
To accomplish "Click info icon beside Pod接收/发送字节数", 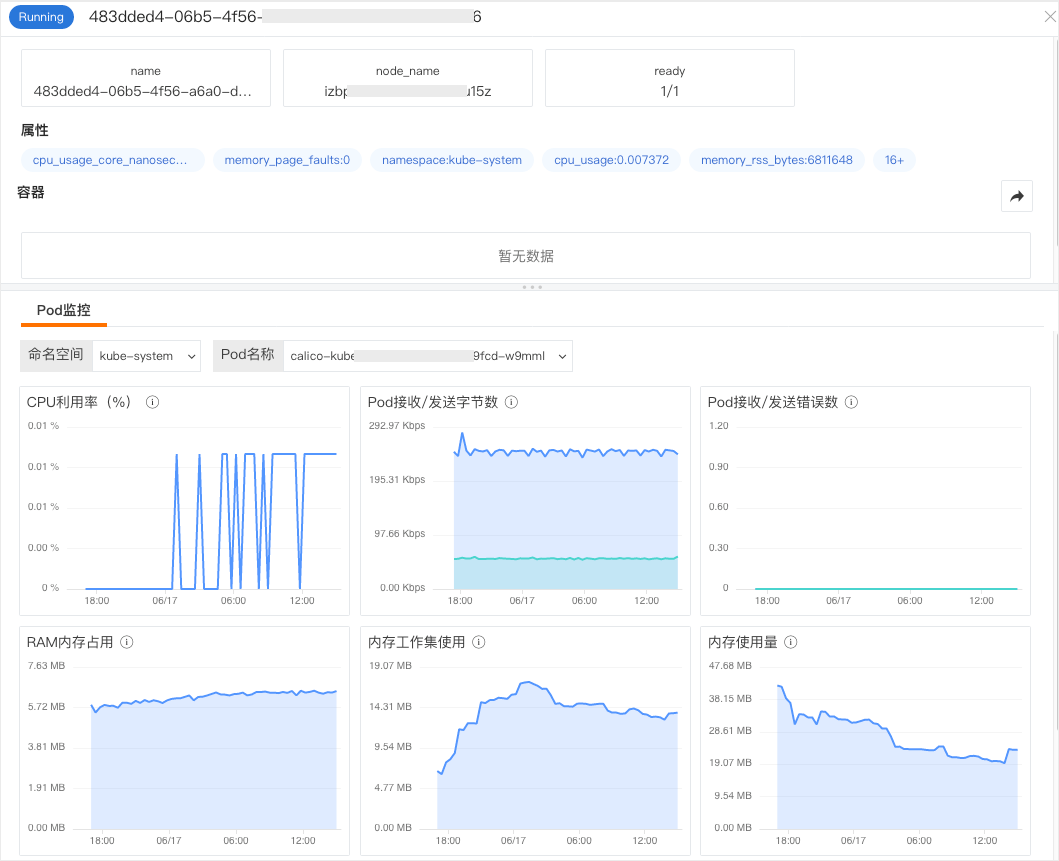I will tap(512, 402).
